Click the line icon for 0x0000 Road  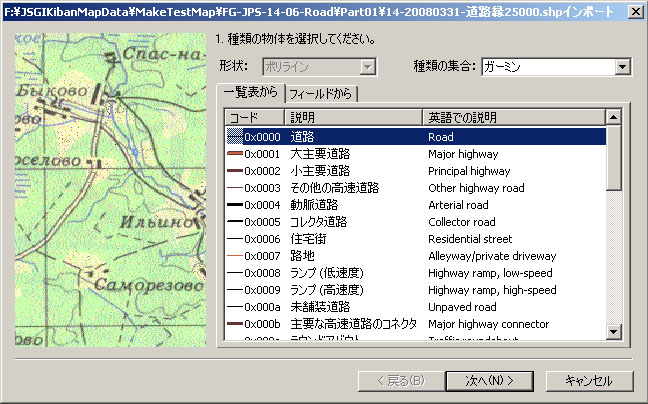tap(235, 137)
